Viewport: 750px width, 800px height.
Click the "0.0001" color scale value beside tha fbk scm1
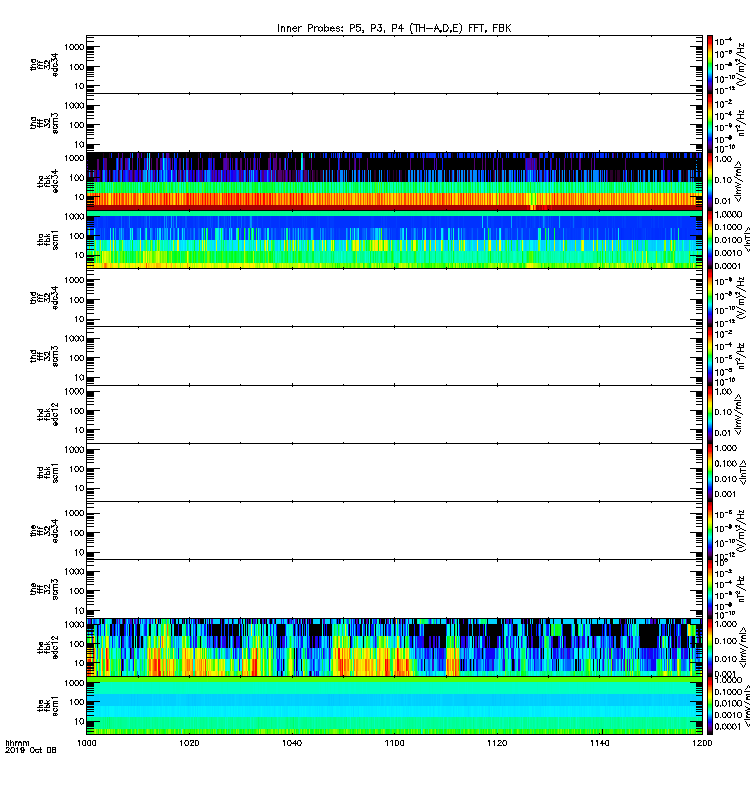[728, 266]
